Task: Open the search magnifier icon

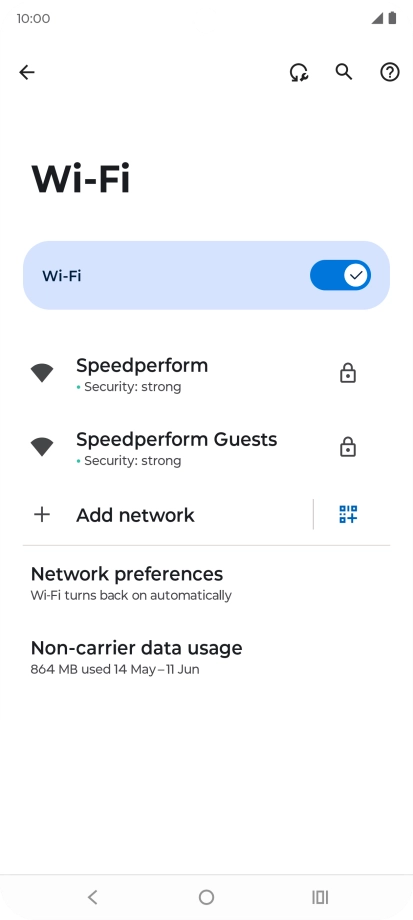Action: (x=344, y=72)
